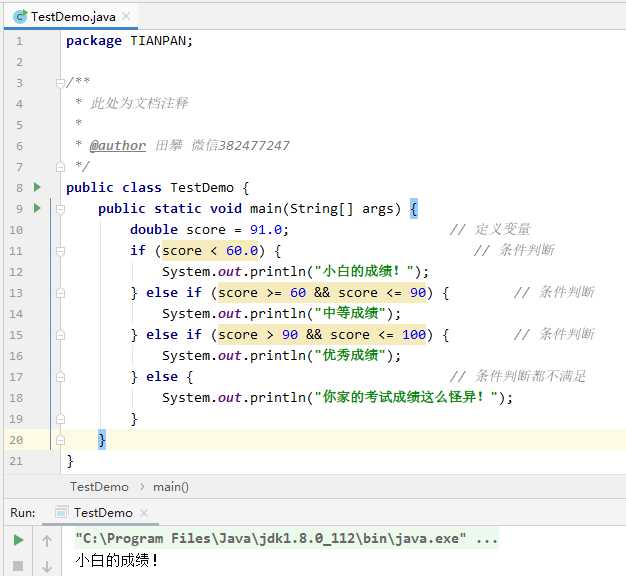Screen dimensions: 626x576
Task: Click line number 1 in the gutter
Action: 19,41
